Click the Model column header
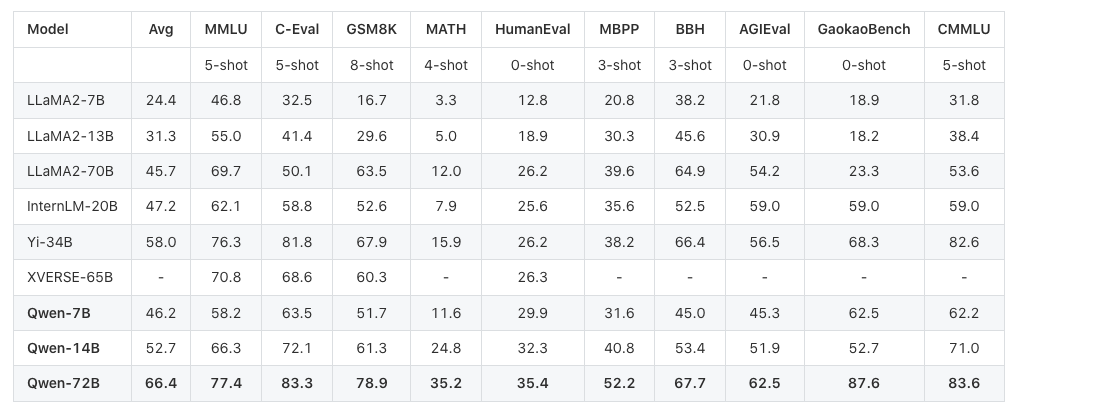This screenshot has width=1102, height=417. [x=47, y=29]
